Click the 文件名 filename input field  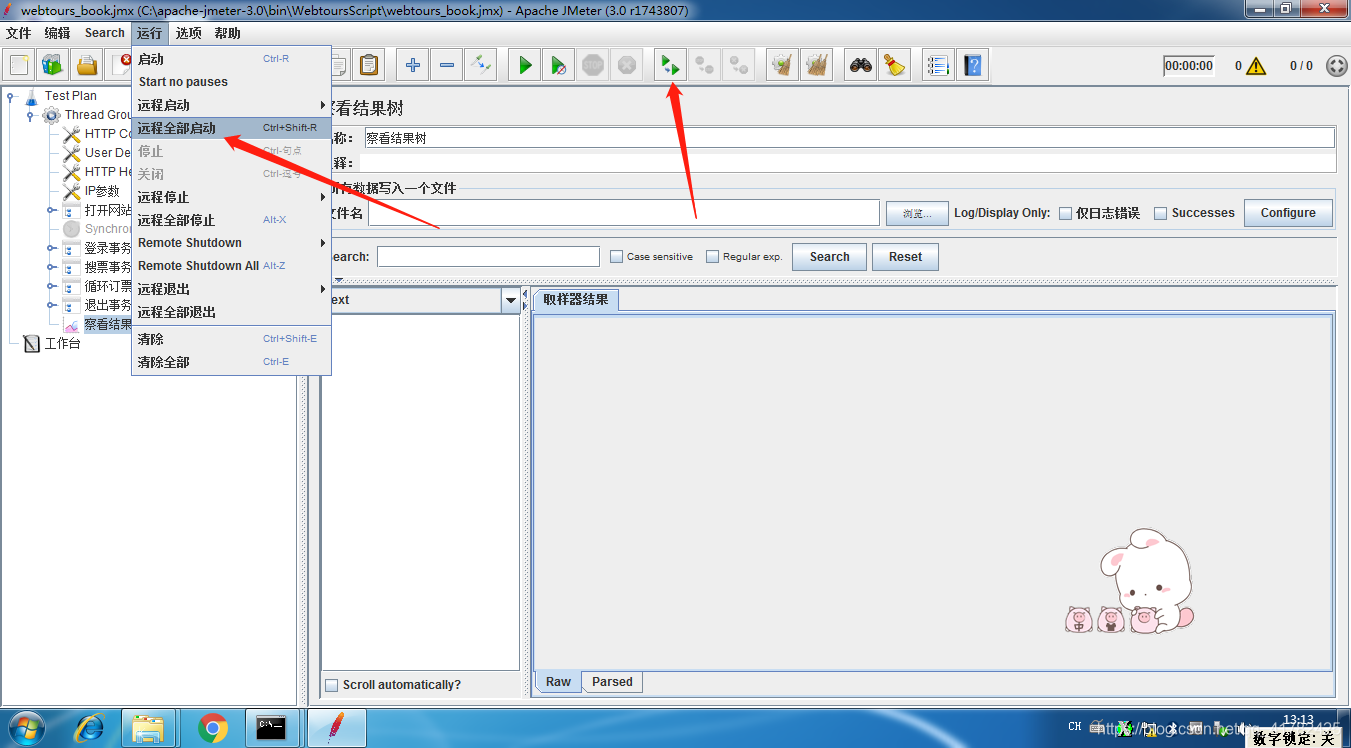tap(624, 213)
